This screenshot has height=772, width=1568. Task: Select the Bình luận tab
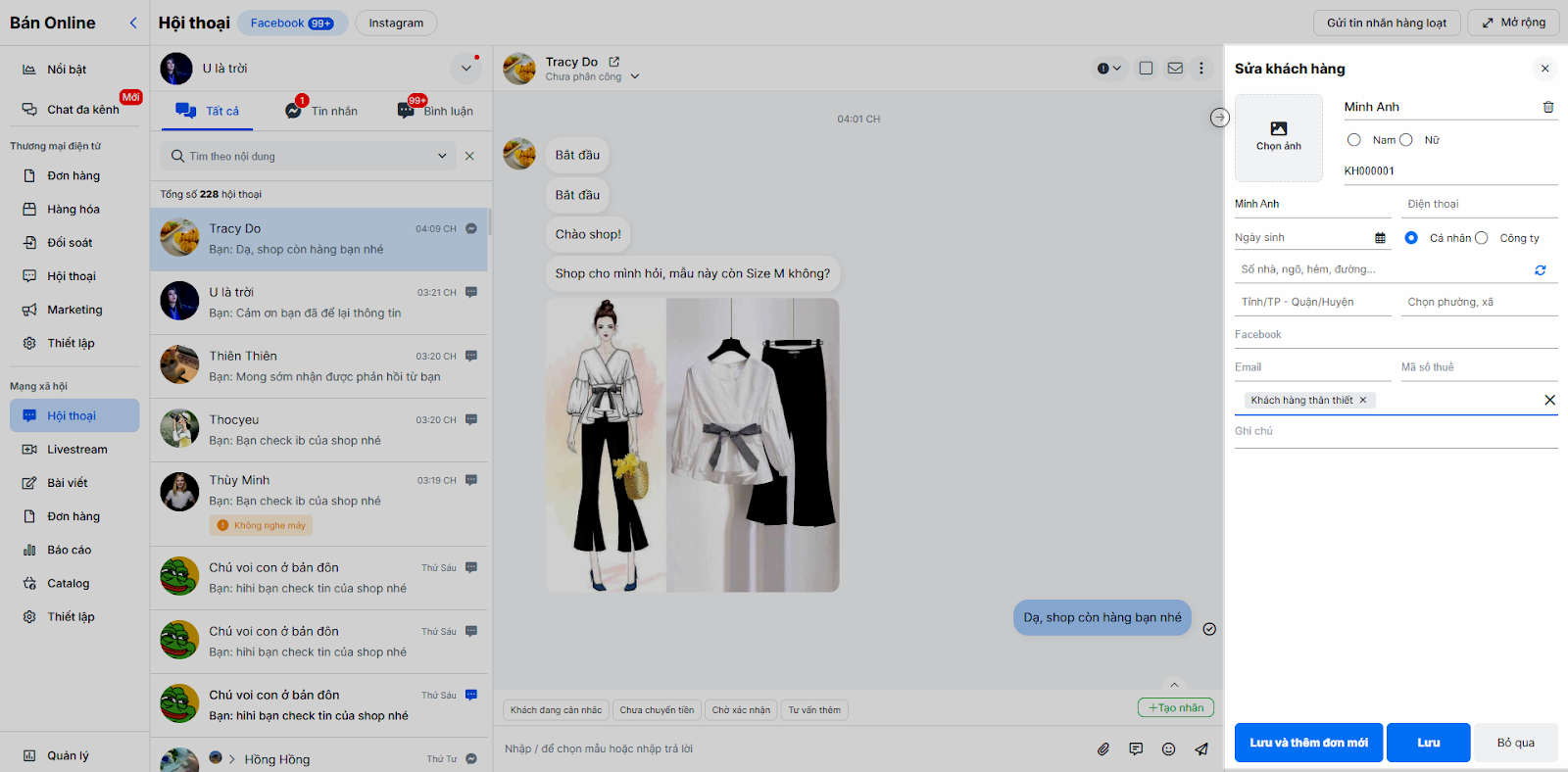tap(435, 111)
